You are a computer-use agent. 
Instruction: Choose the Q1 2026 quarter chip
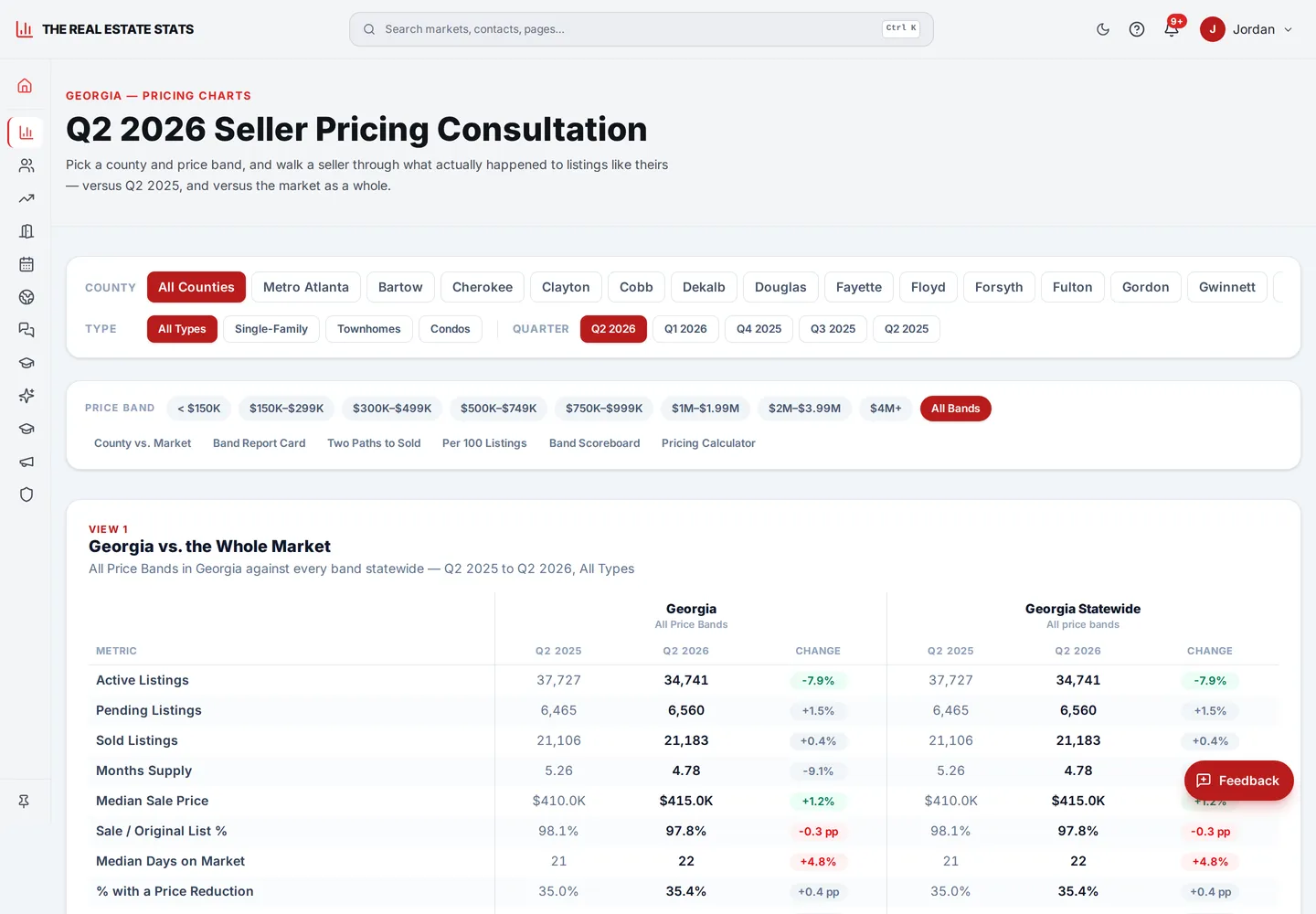(685, 329)
